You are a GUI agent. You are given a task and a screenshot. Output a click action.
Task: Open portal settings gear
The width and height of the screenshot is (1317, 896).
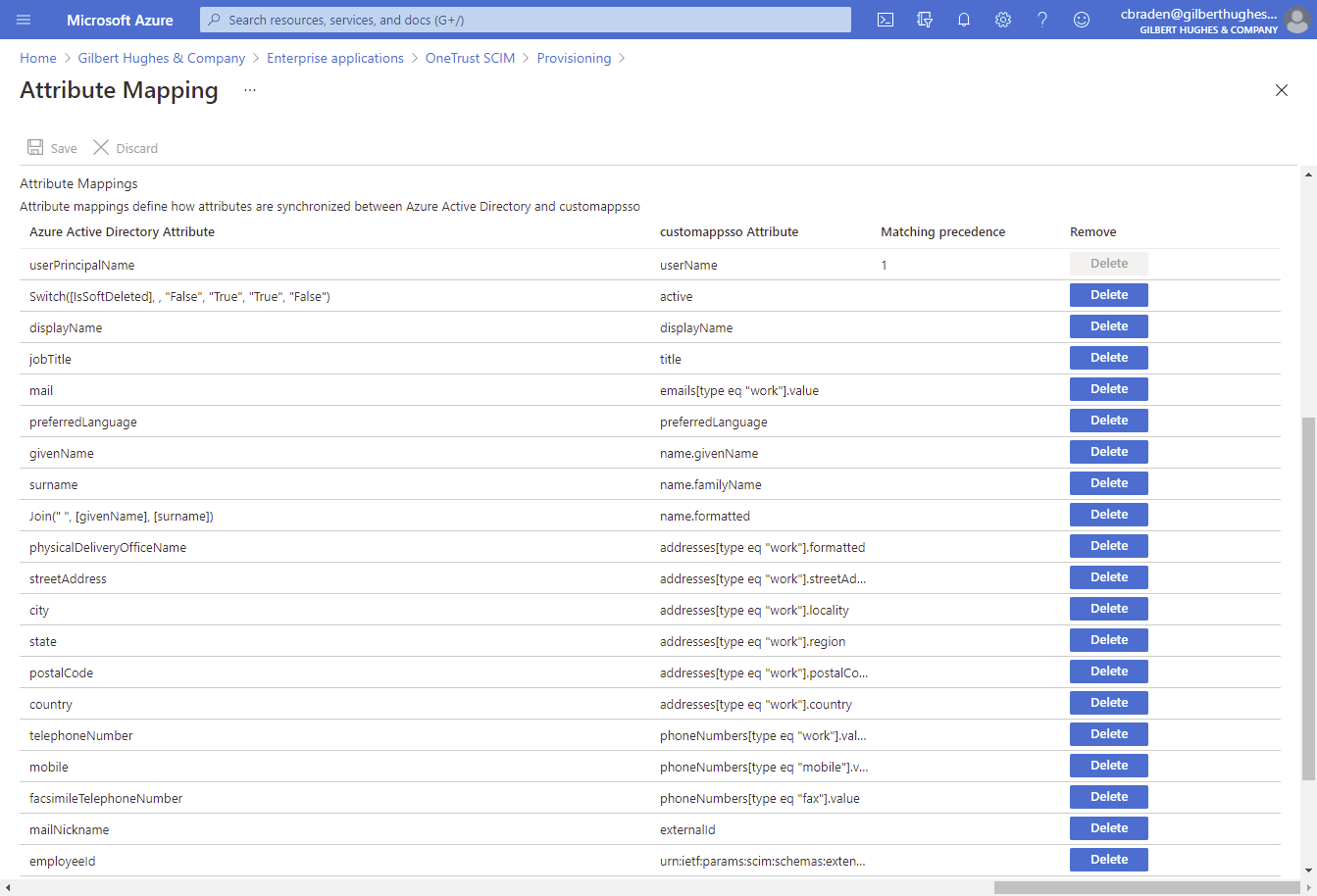coord(1002,20)
